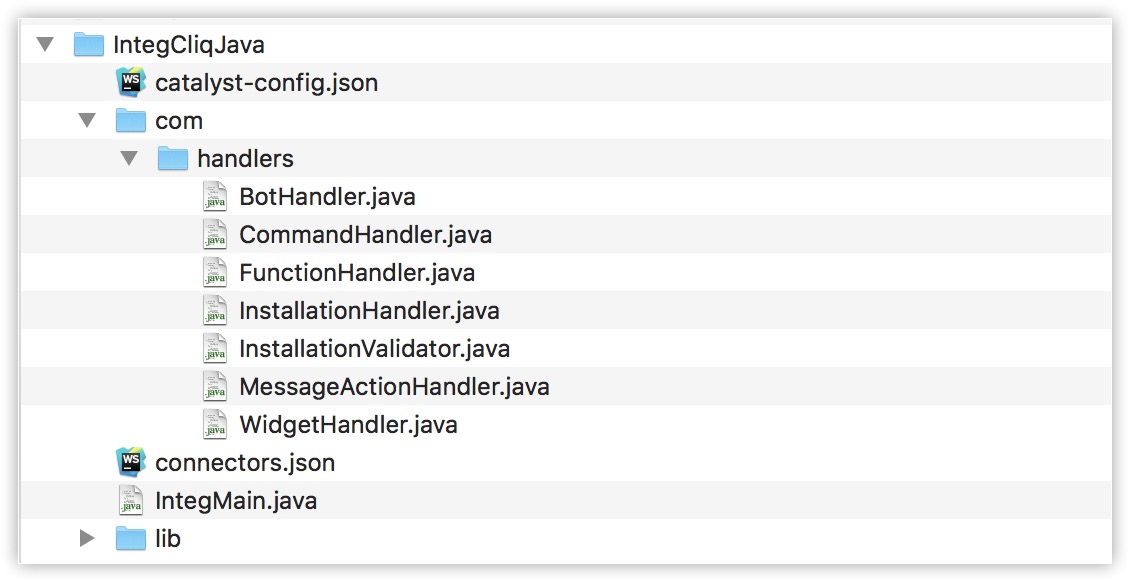Select FunctionHandler.java file

coord(357,273)
